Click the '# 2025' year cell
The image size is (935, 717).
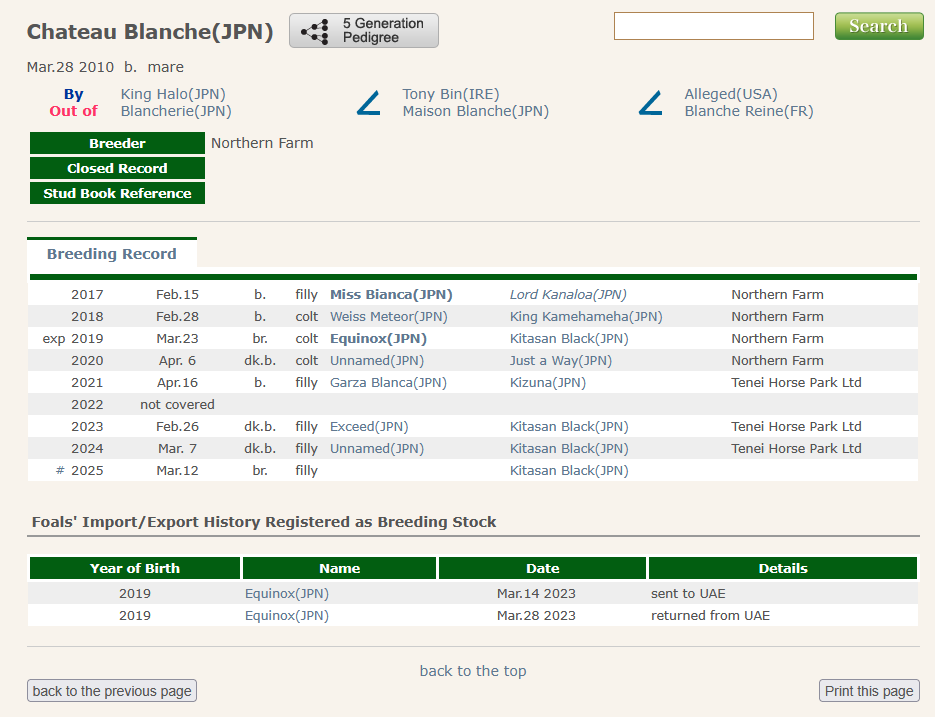coord(79,471)
